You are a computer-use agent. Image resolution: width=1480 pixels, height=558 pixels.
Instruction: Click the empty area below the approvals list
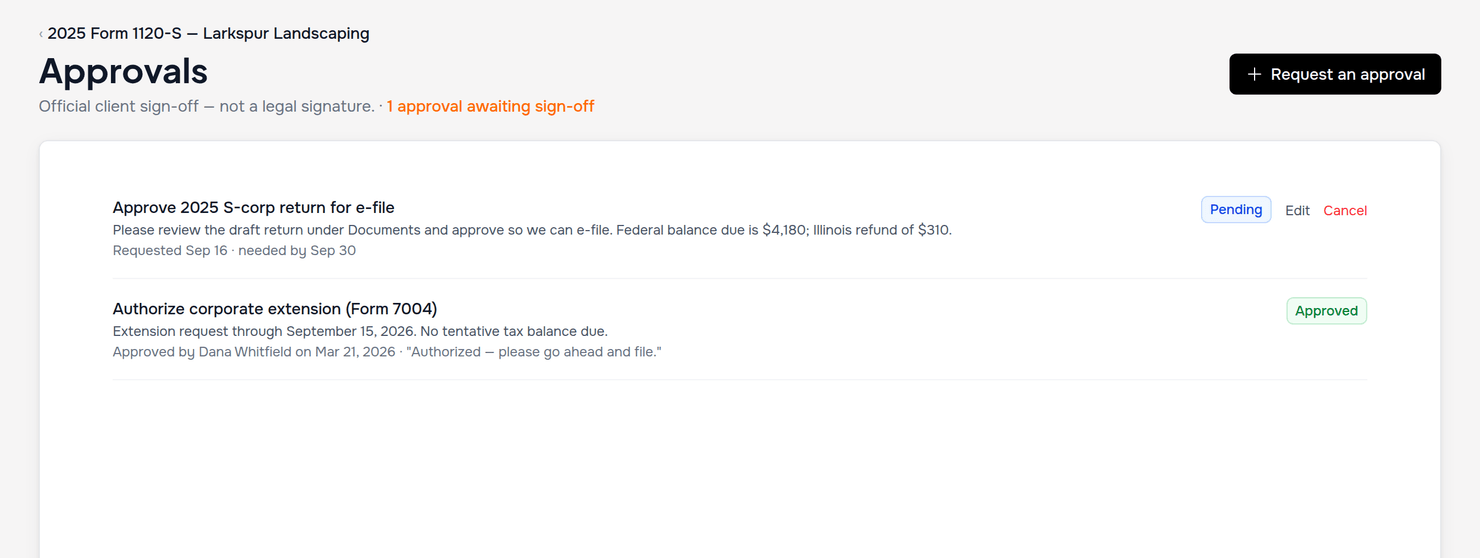[740, 470]
